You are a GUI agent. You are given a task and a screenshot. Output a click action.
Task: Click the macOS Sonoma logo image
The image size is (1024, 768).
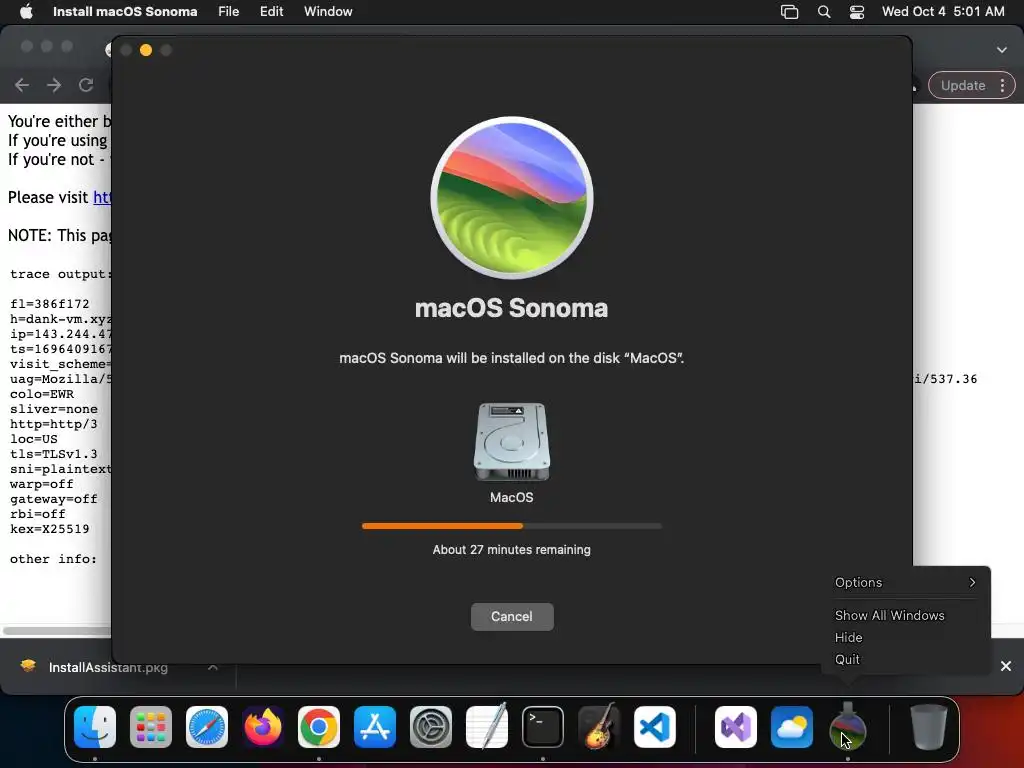point(511,198)
